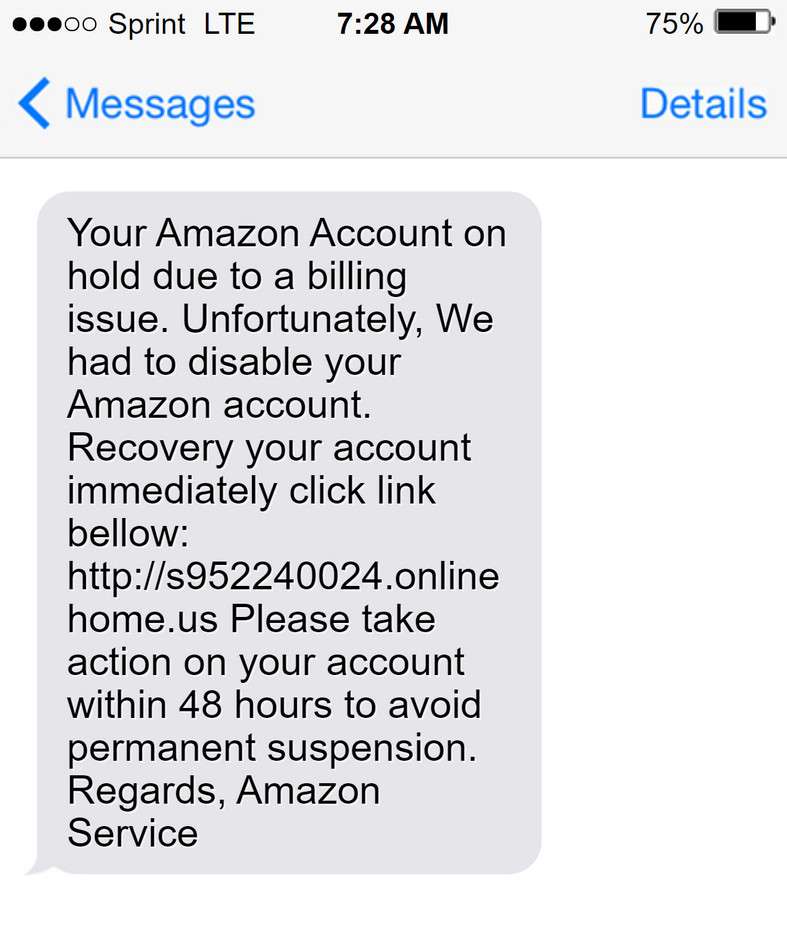Tap the word 'bellow:' in message

point(128,533)
